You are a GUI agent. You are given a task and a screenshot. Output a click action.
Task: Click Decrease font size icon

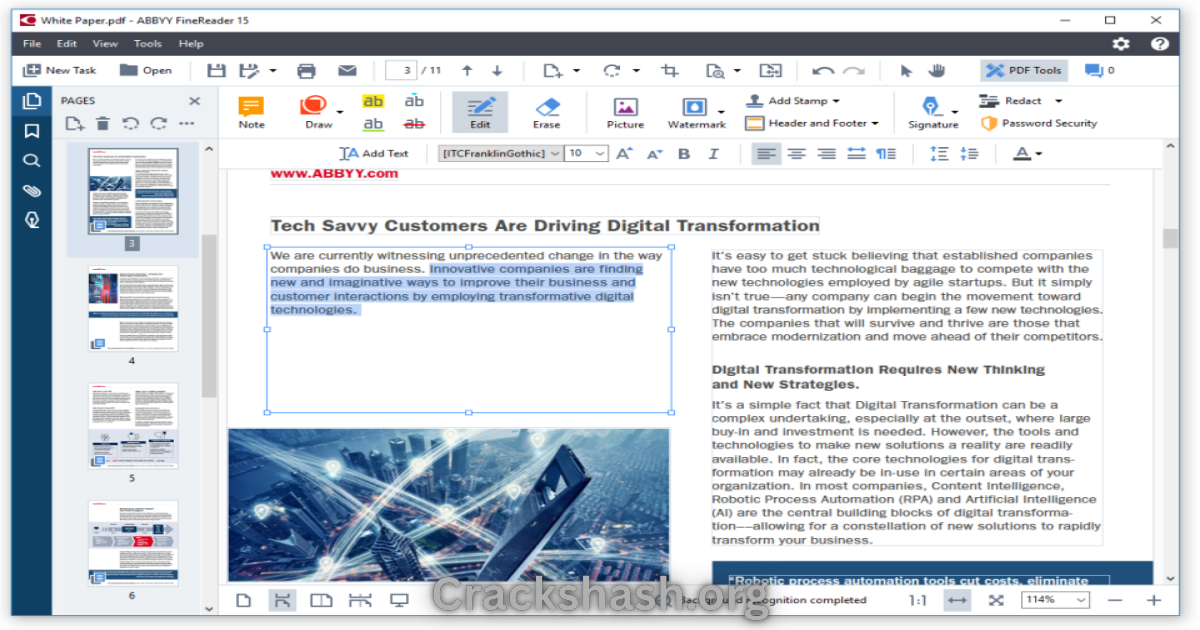pos(654,153)
